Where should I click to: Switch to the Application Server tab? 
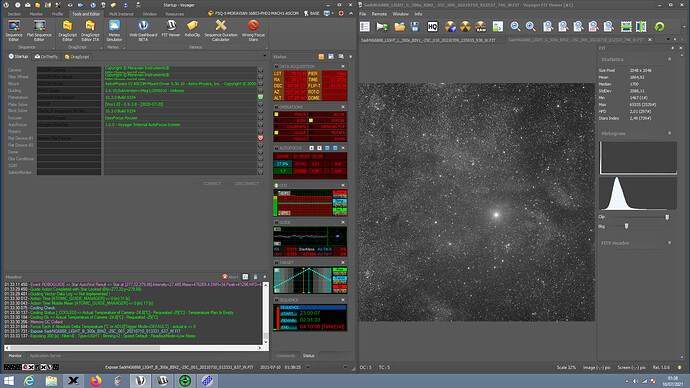click(x=45, y=355)
